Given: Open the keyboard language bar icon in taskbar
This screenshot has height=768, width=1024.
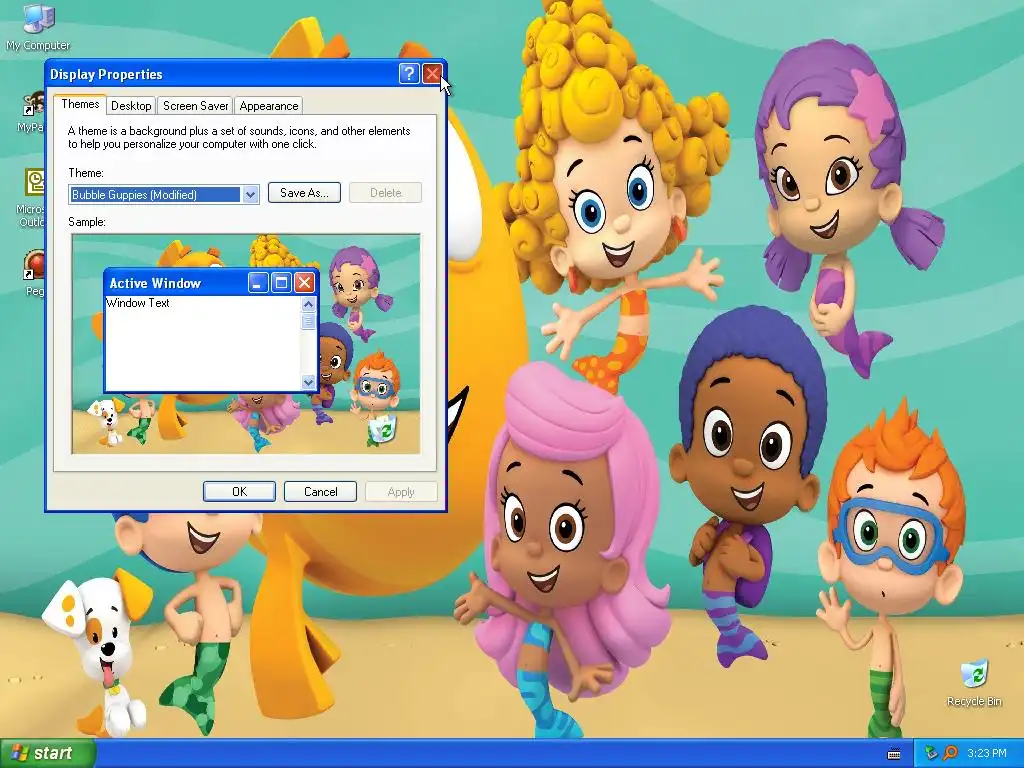Looking at the screenshot, I should (894, 754).
